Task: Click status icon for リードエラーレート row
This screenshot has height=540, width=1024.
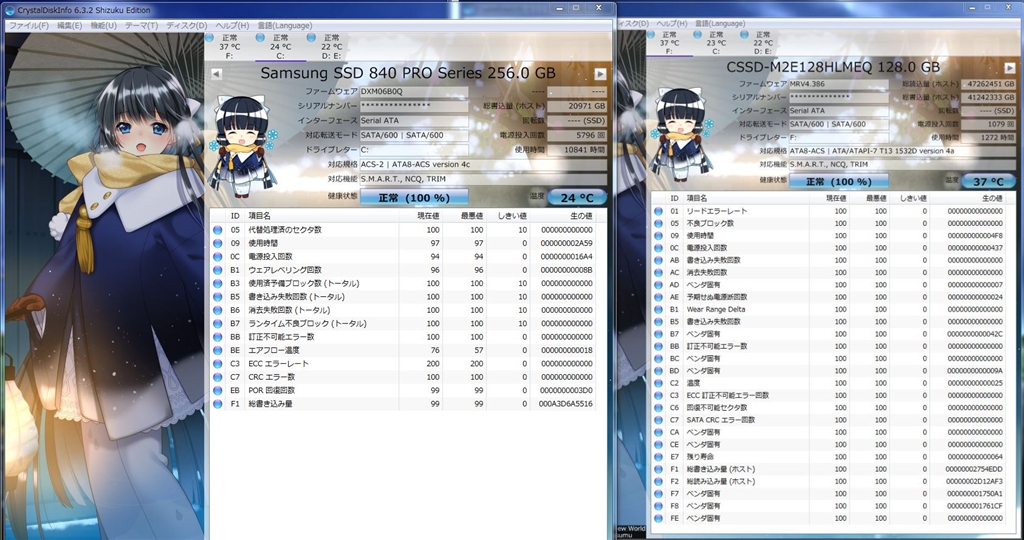Action: click(658, 211)
